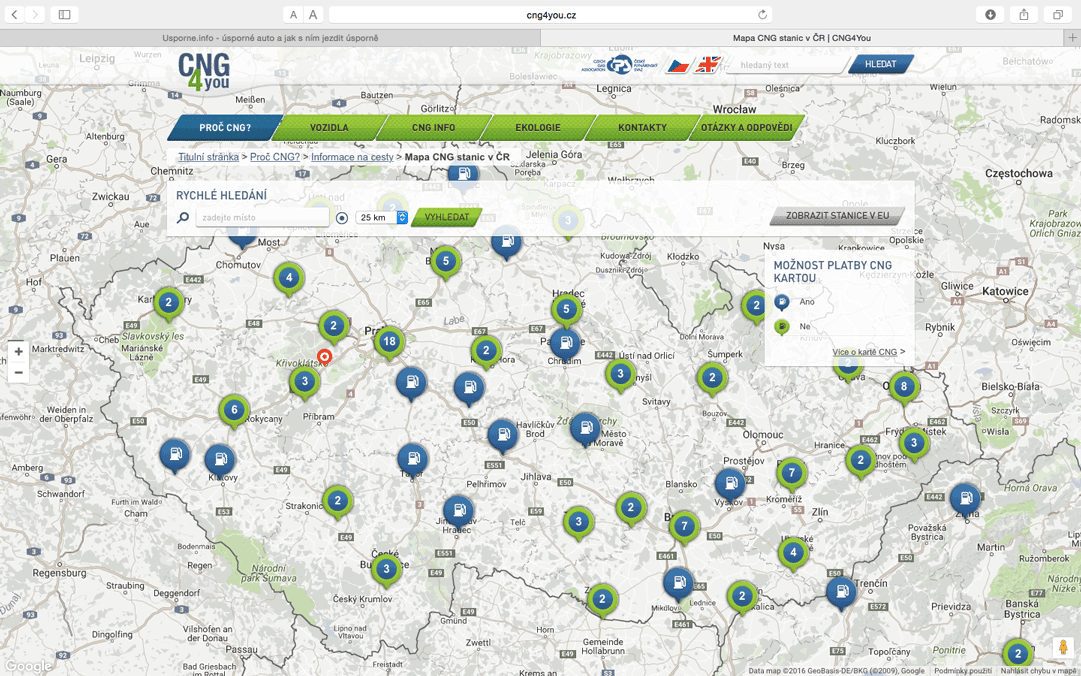This screenshot has width=1081, height=676.
Task: Follow the Titulní stránka breadcrumb link
Action: (x=208, y=157)
